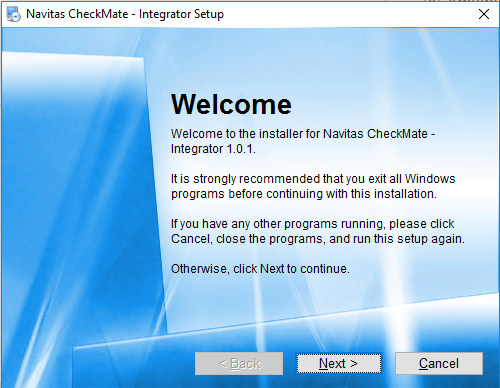Click the word 'CheckMate' in the welcome message
This screenshot has height=388, width=500.
(397, 134)
